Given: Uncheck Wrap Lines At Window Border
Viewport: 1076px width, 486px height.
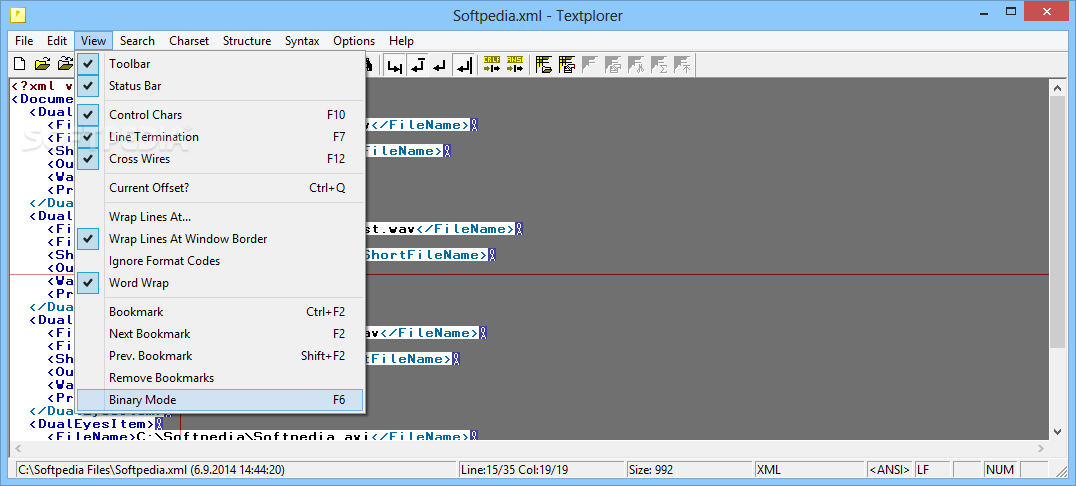Looking at the screenshot, I should tap(220, 239).
